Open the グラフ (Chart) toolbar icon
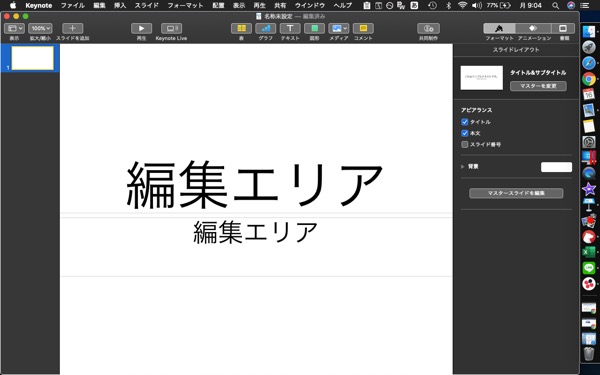This screenshot has height=375, width=600. [266, 28]
